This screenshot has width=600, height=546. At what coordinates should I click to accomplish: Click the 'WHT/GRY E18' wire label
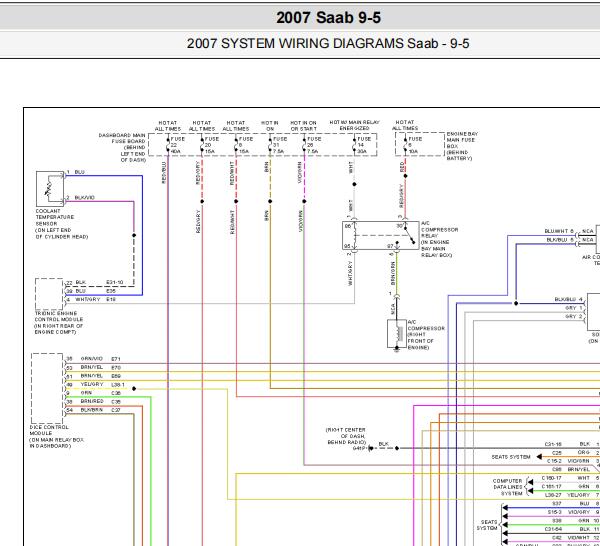pyautogui.click(x=95, y=299)
